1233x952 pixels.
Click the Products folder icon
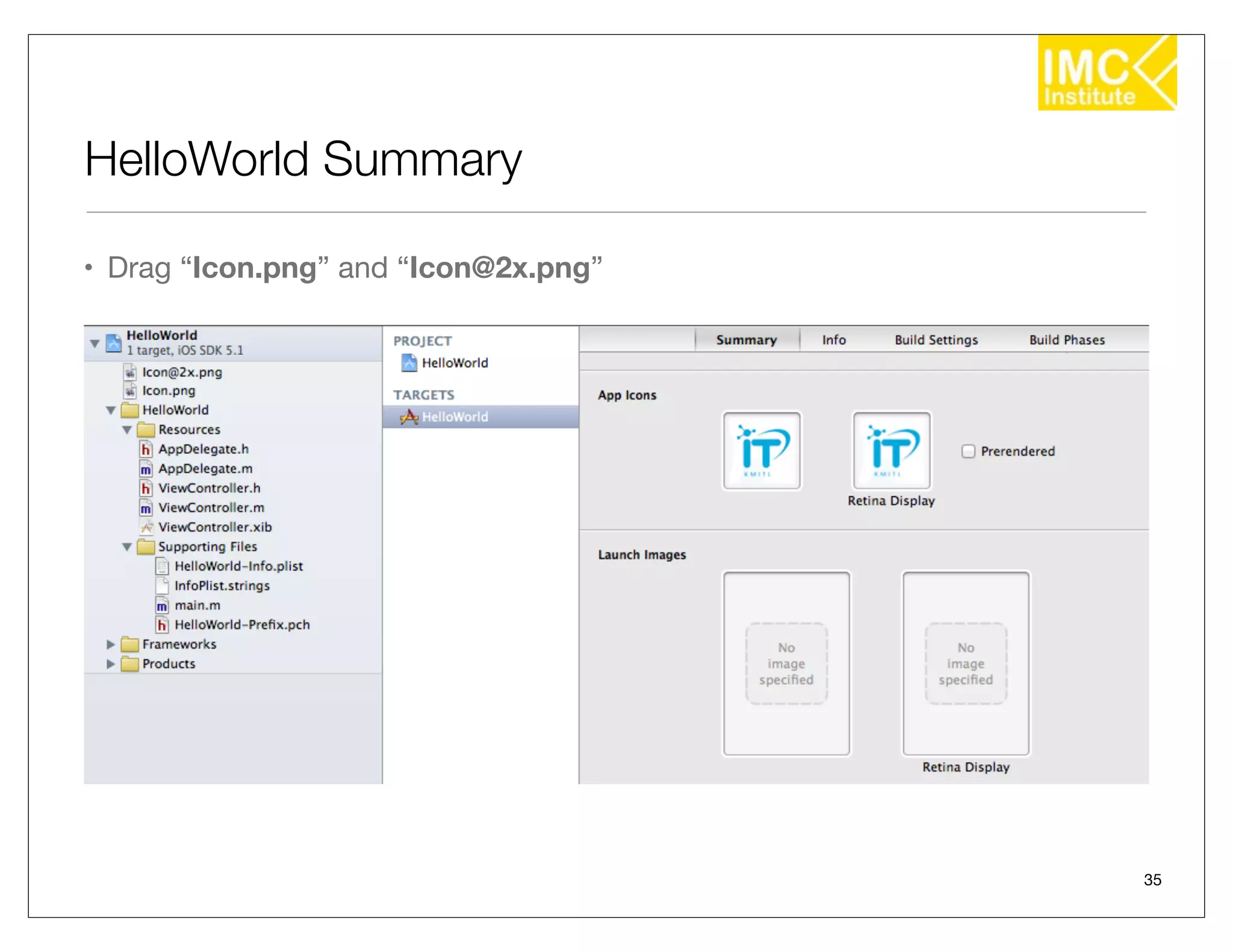point(129,664)
